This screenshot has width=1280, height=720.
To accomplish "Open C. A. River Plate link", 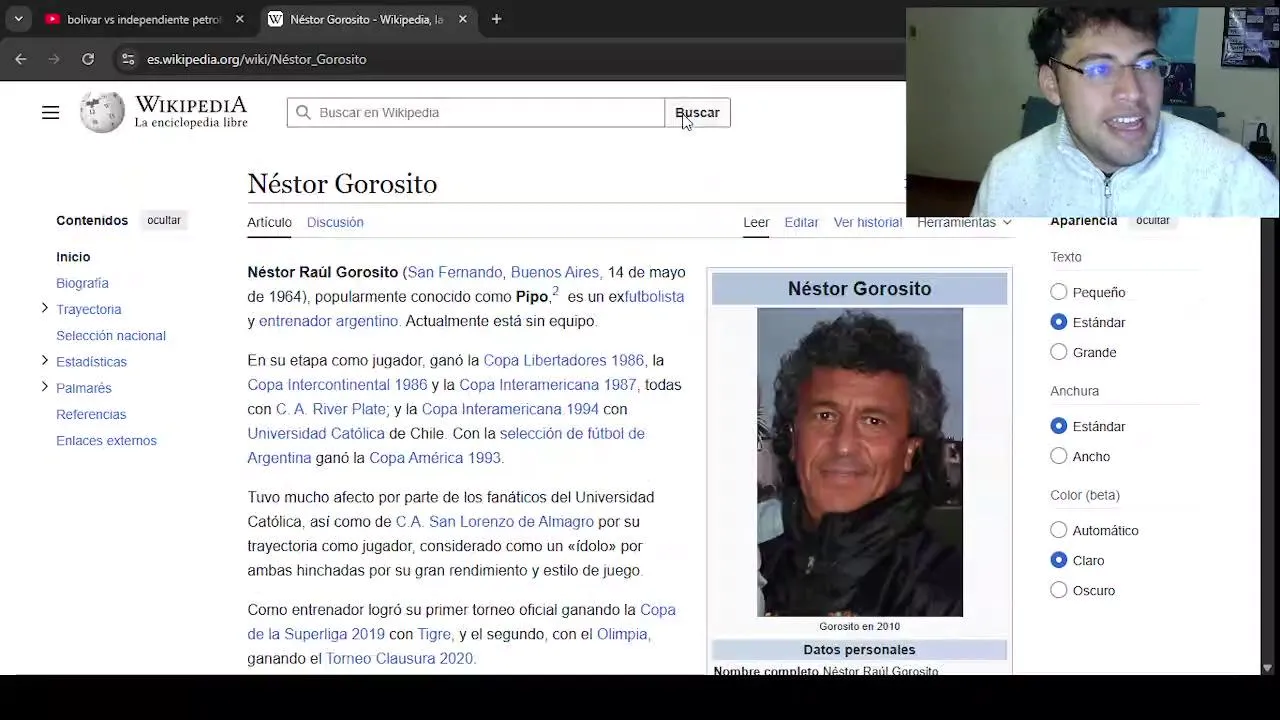I will pyautogui.click(x=332, y=409).
